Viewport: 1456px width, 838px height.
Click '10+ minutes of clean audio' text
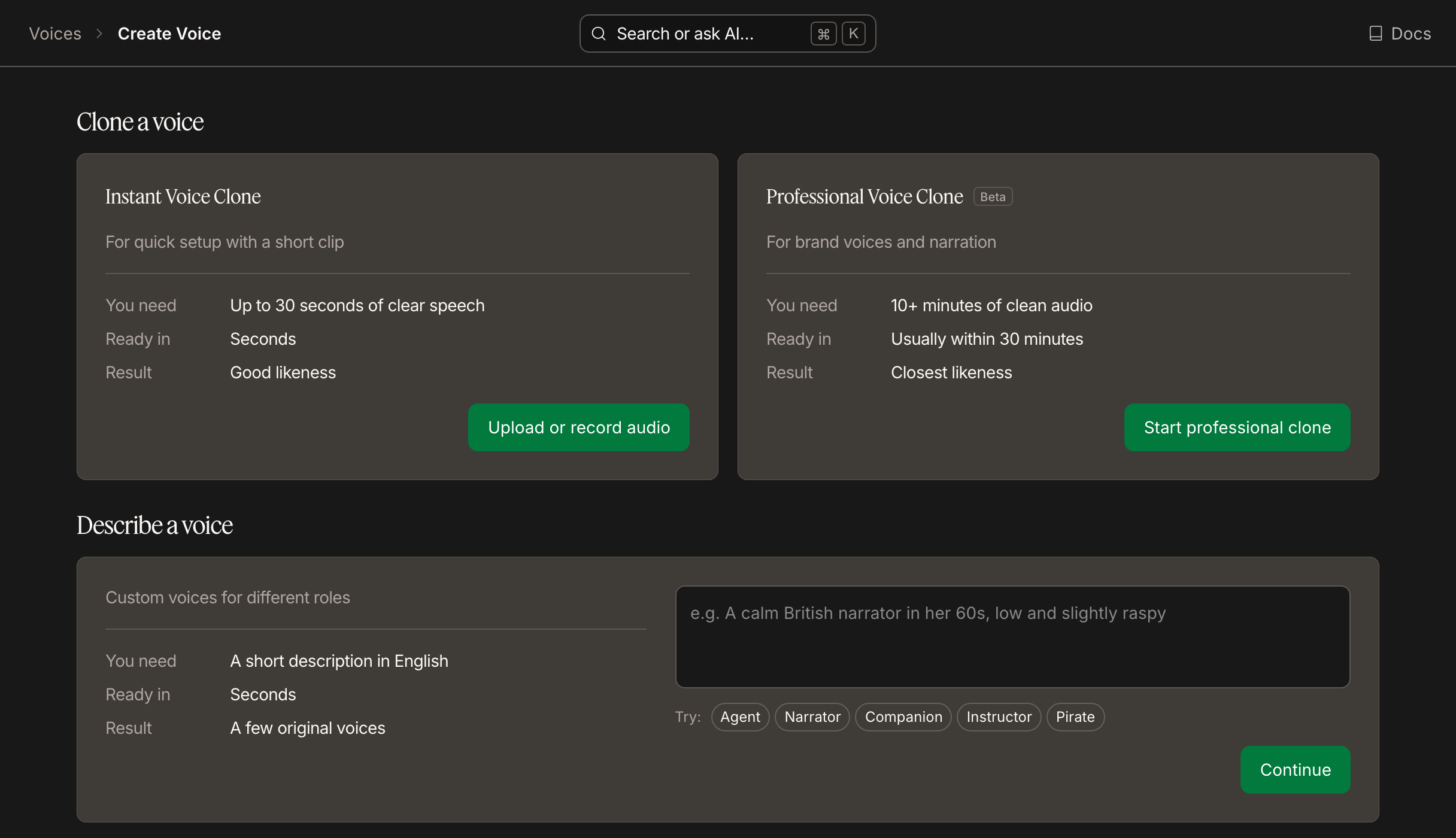(x=991, y=305)
